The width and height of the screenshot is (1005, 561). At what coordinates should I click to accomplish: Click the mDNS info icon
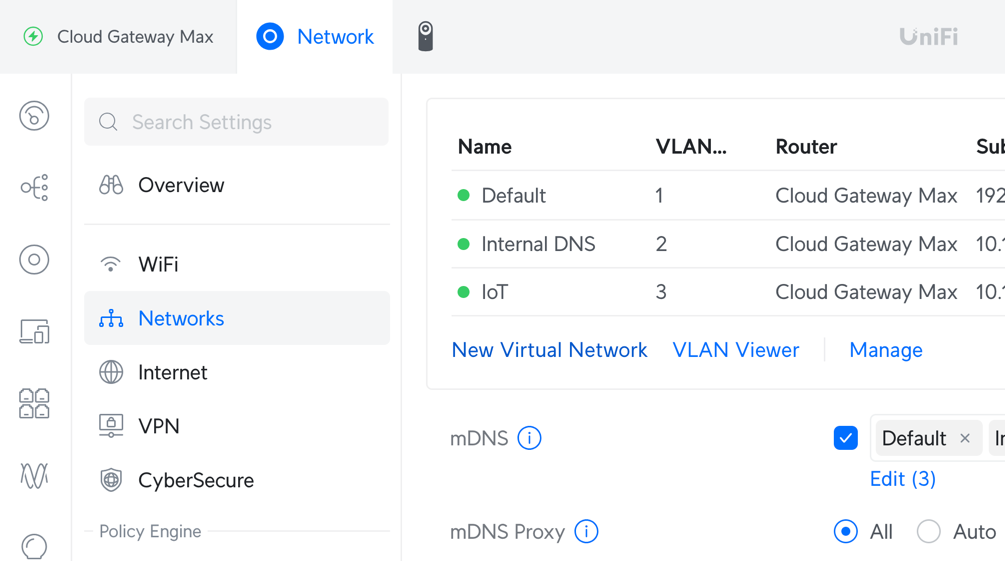529,438
